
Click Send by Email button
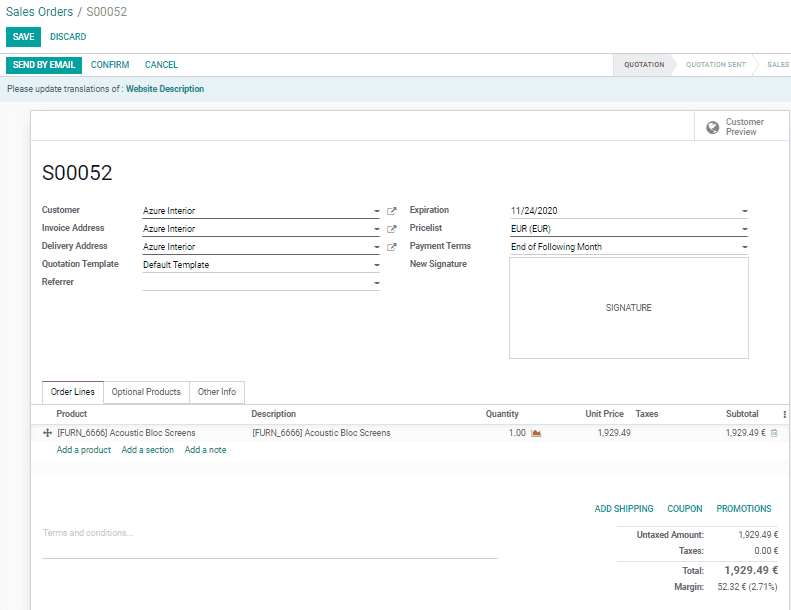click(x=44, y=65)
